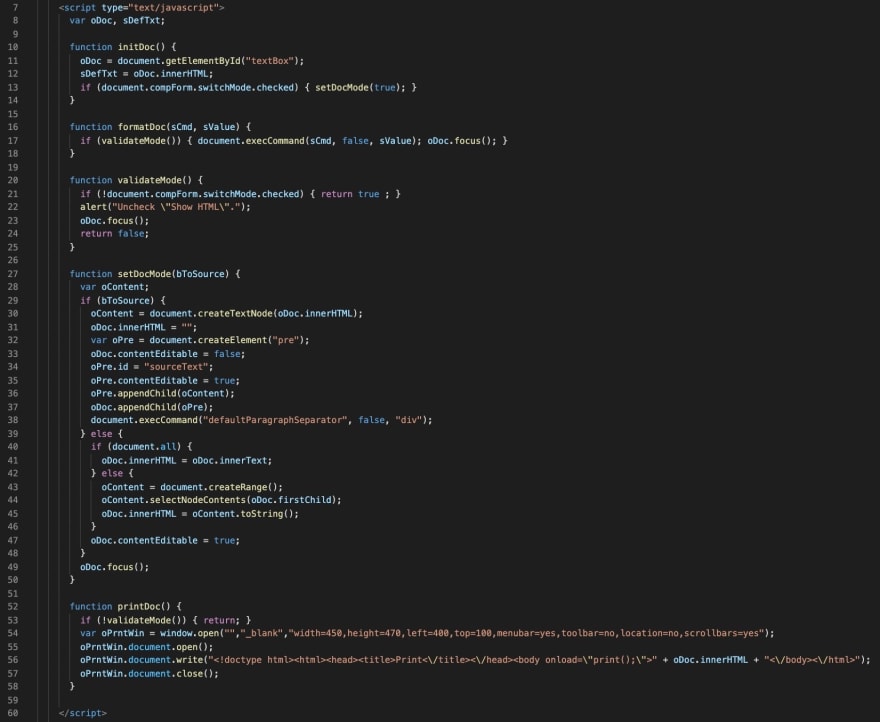Image resolution: width=880 pixels, height=722 pixels.
Task: Click 'oDoc.innerHTML = oDoc.innerText;' line
Action: click(187, 460)
